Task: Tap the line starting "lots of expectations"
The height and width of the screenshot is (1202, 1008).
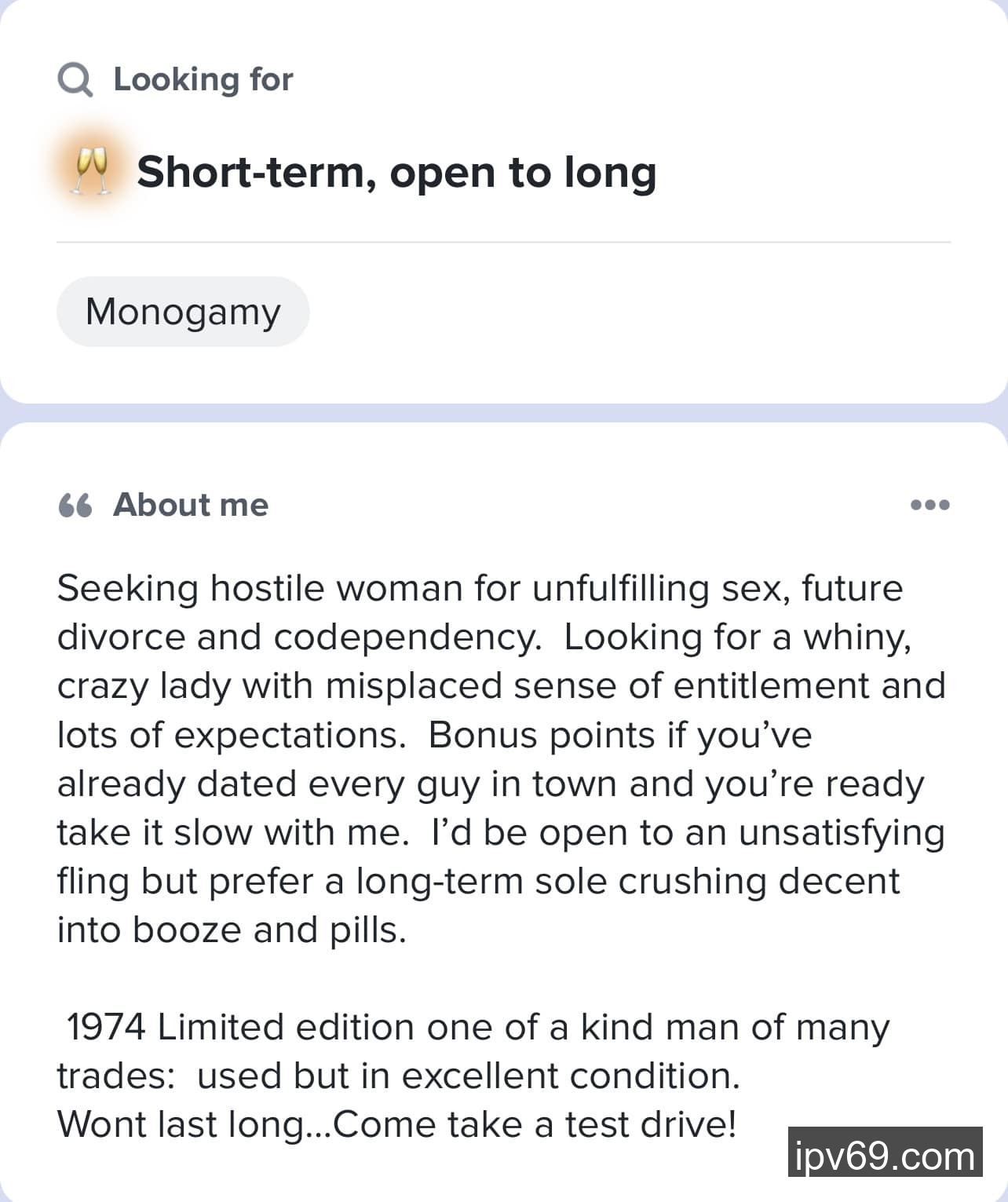Action: [434, 735]
